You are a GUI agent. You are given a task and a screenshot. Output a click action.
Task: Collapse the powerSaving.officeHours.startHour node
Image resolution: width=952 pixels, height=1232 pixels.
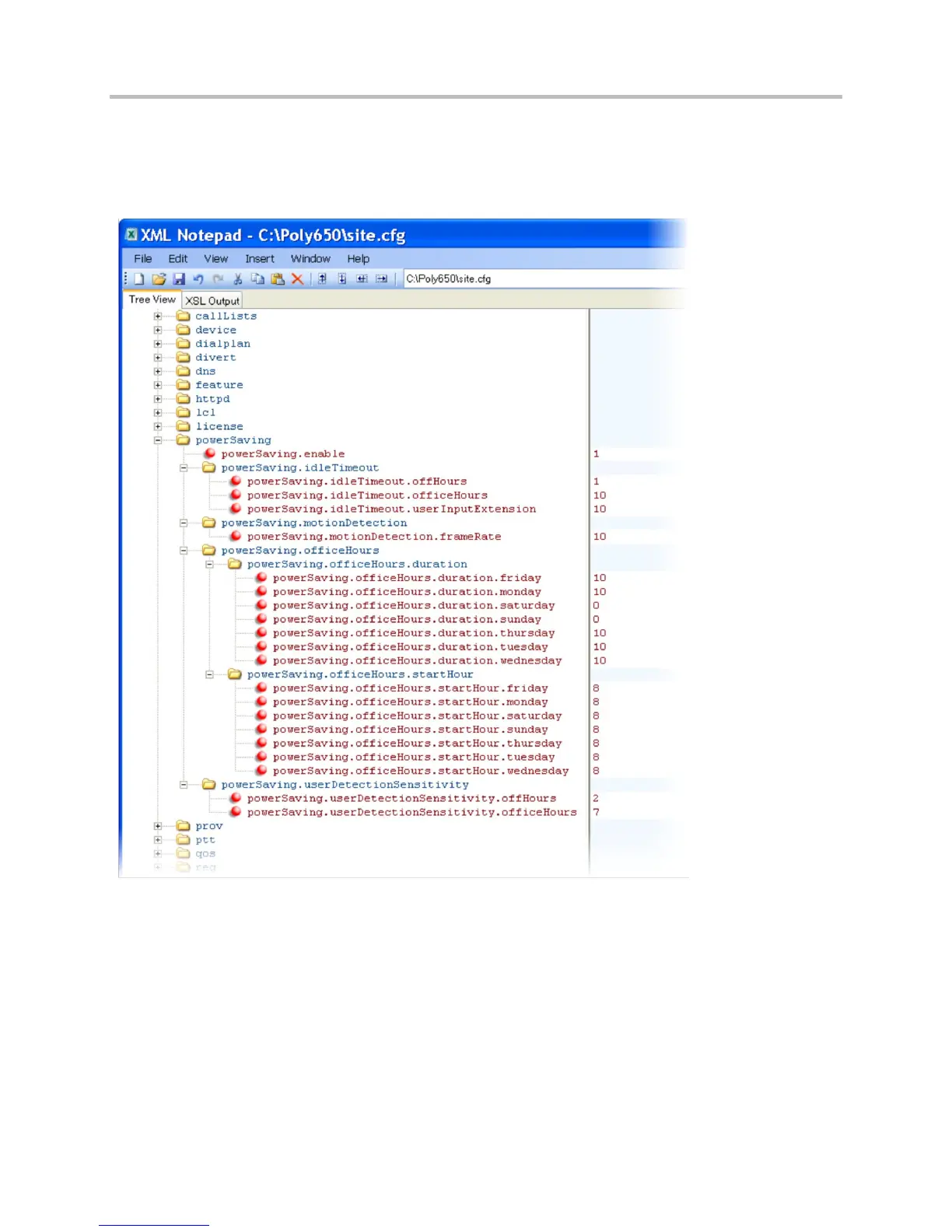pyautogui.click(x=209, y=674)
